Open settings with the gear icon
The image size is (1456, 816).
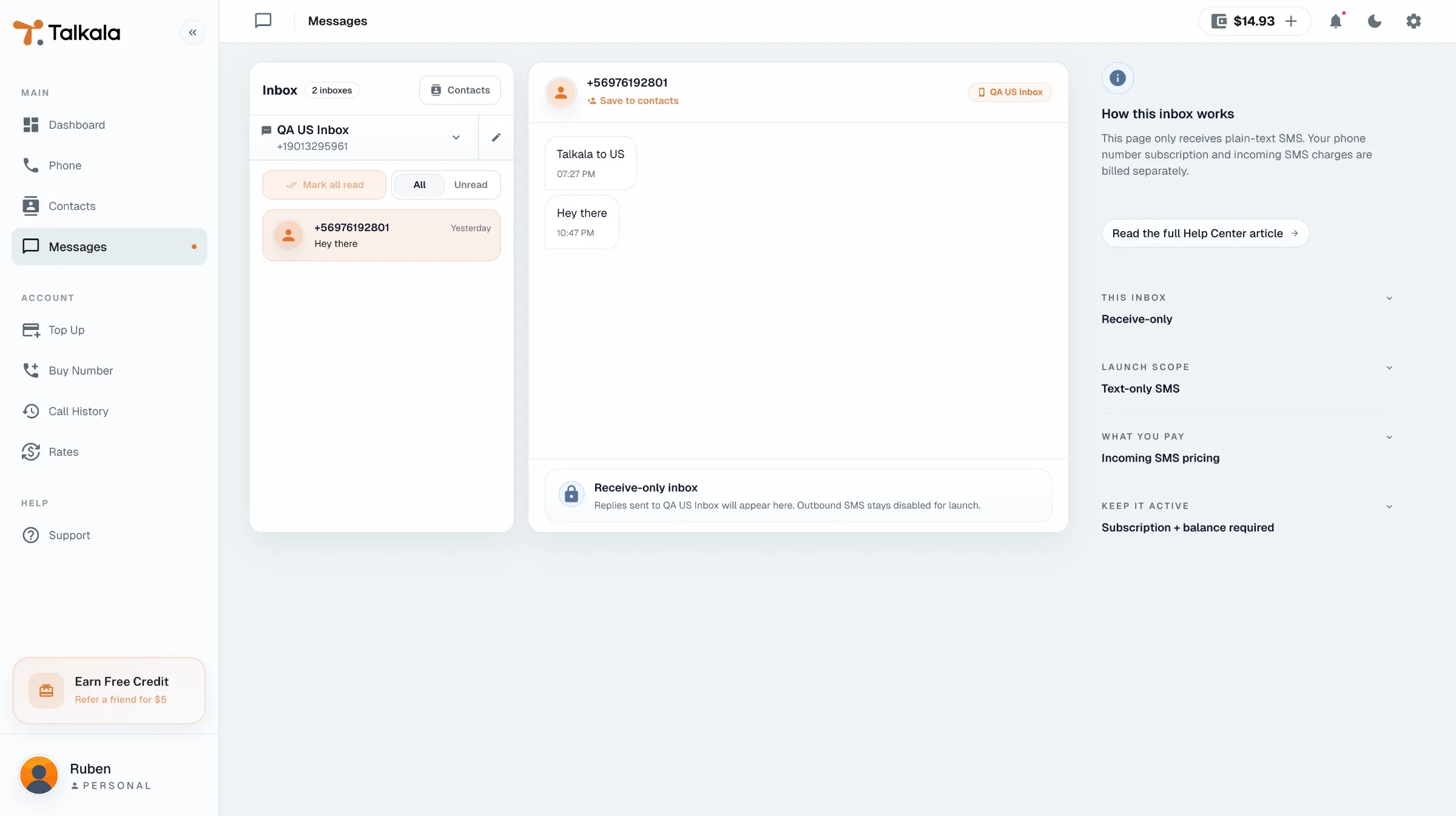point(1414,21)
